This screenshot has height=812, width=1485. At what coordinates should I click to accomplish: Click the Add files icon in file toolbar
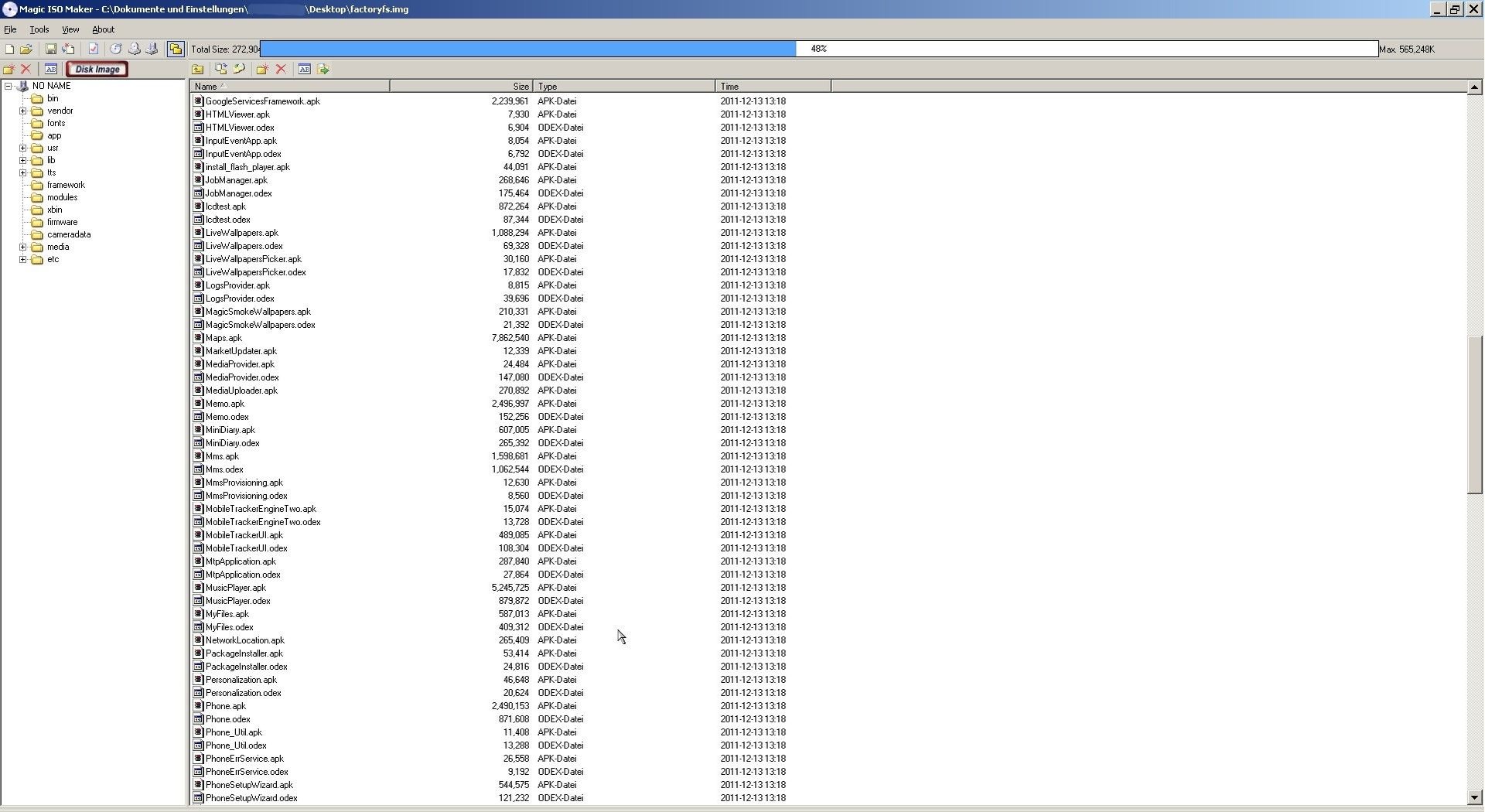(x=221, y=69)
